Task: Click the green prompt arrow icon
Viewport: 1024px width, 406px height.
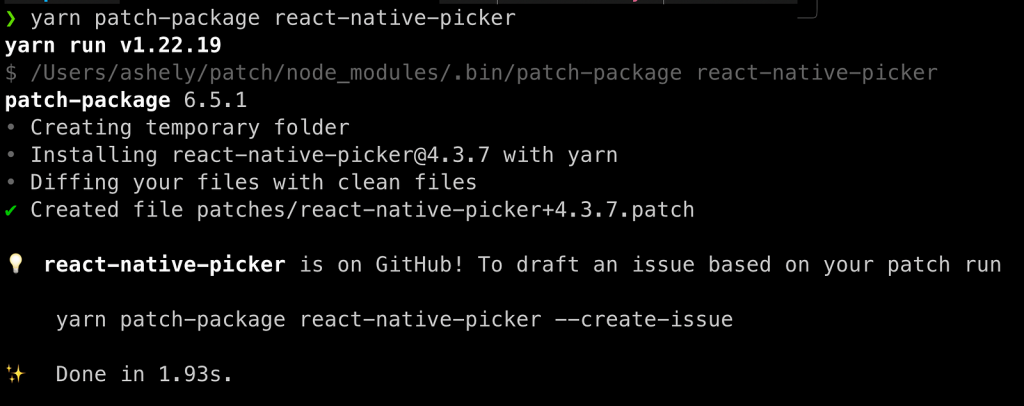Action: tap(10, 19)
